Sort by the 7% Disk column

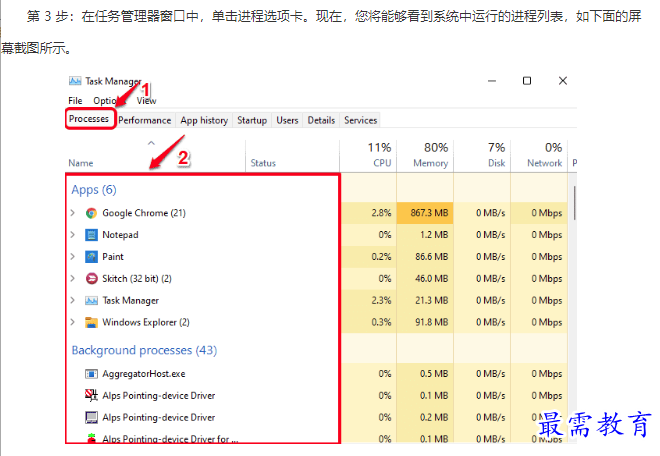482,156
